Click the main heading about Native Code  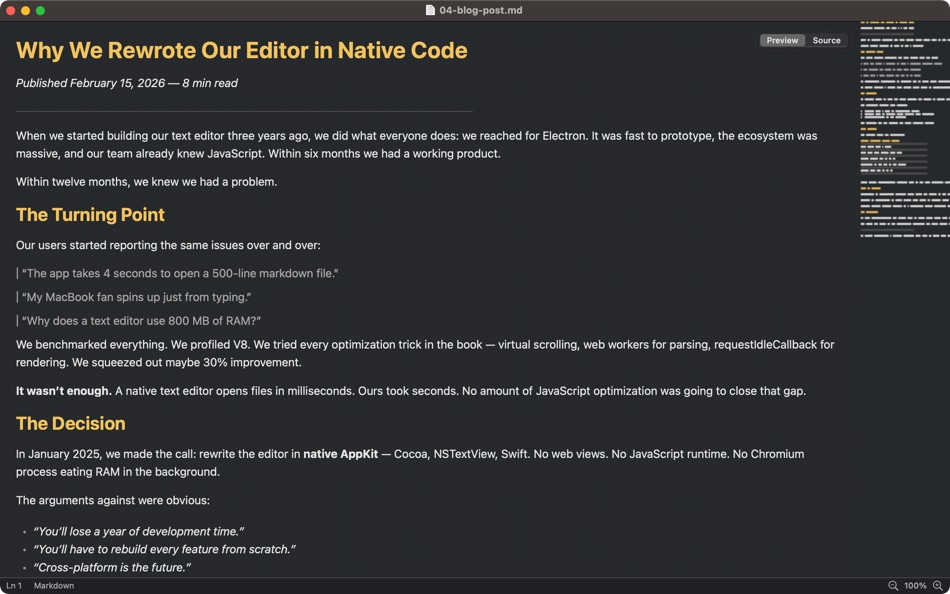coord(242,50)
